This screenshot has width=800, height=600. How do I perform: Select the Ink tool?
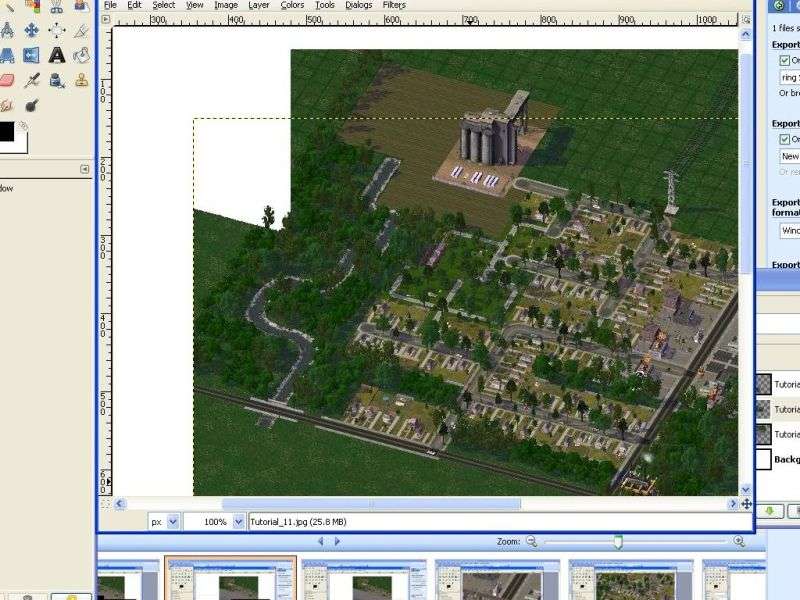click(x=57, y=80)
